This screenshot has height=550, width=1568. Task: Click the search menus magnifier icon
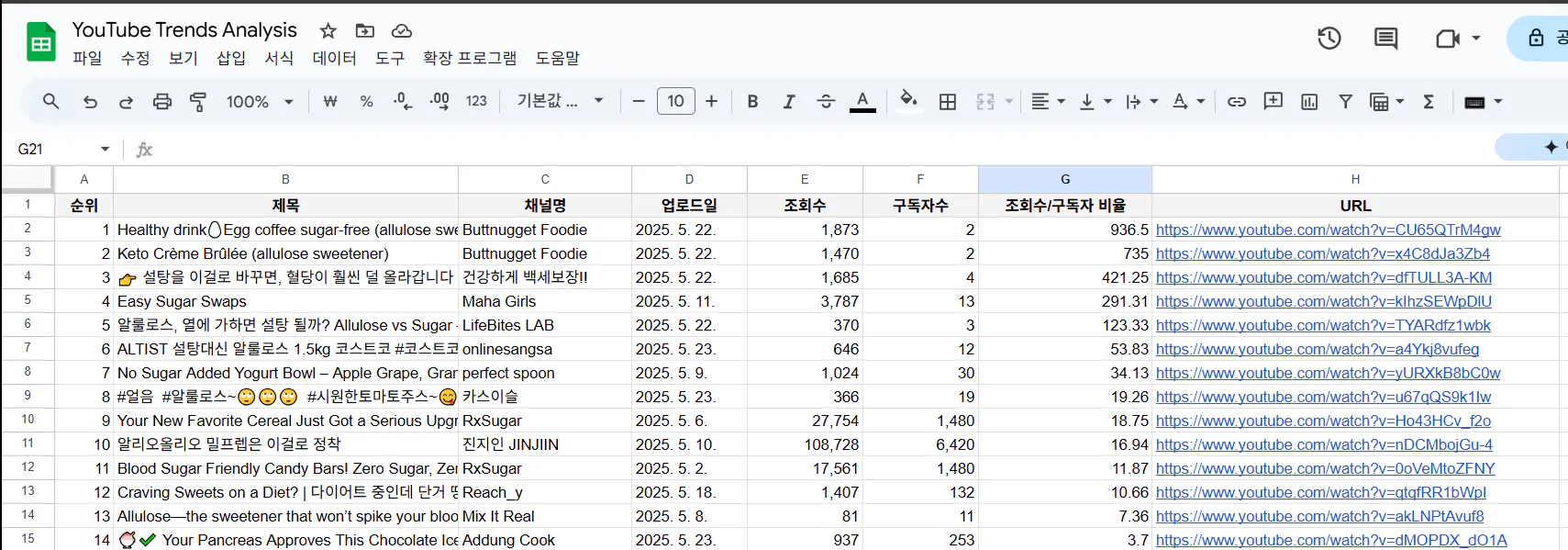coord(50,101)
